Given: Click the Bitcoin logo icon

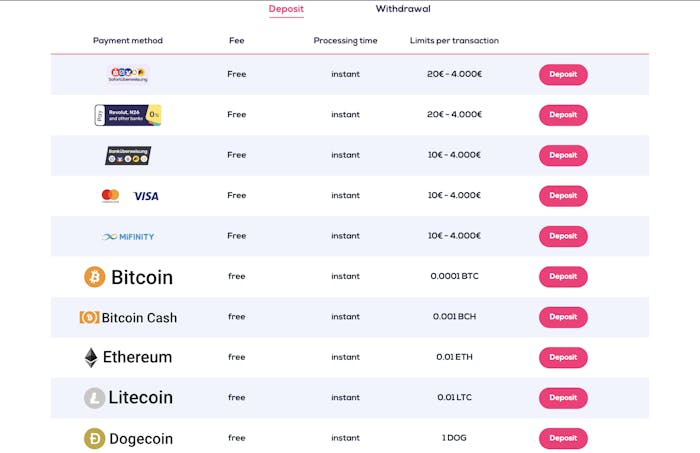Looking at the screenshot, I should click(95, 277).
